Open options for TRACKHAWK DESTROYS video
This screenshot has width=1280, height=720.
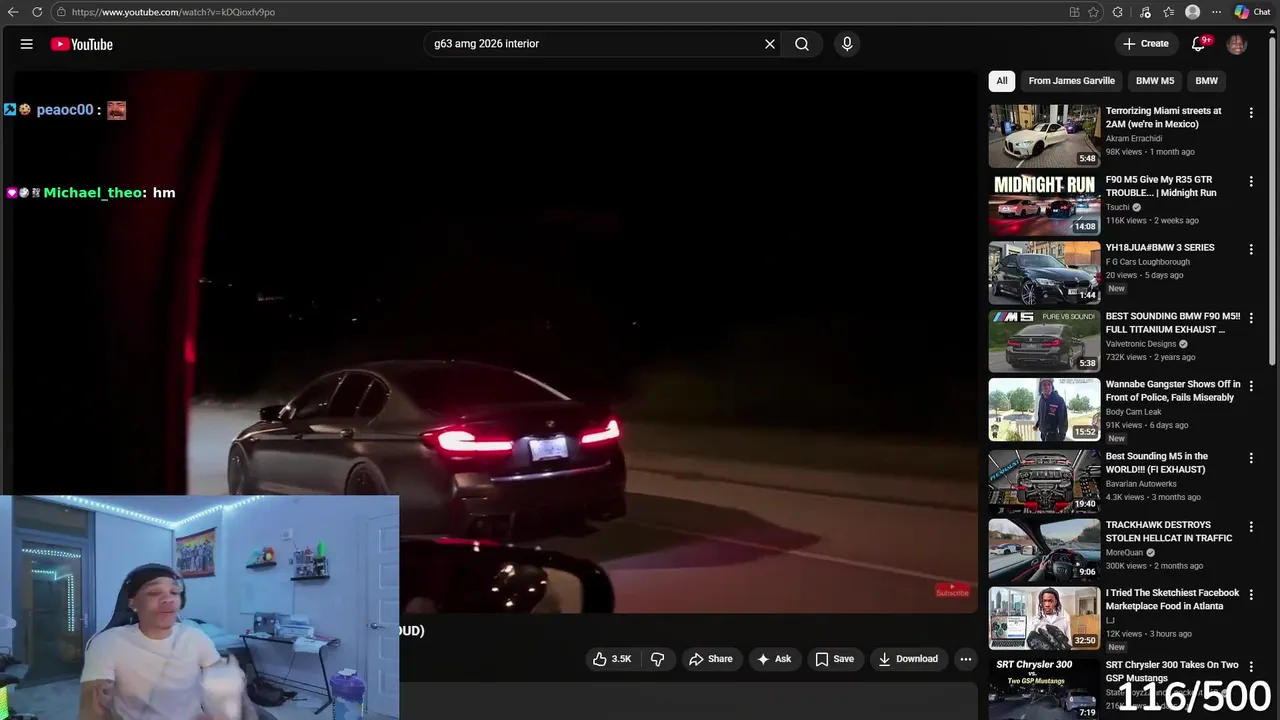(1251, 526)
